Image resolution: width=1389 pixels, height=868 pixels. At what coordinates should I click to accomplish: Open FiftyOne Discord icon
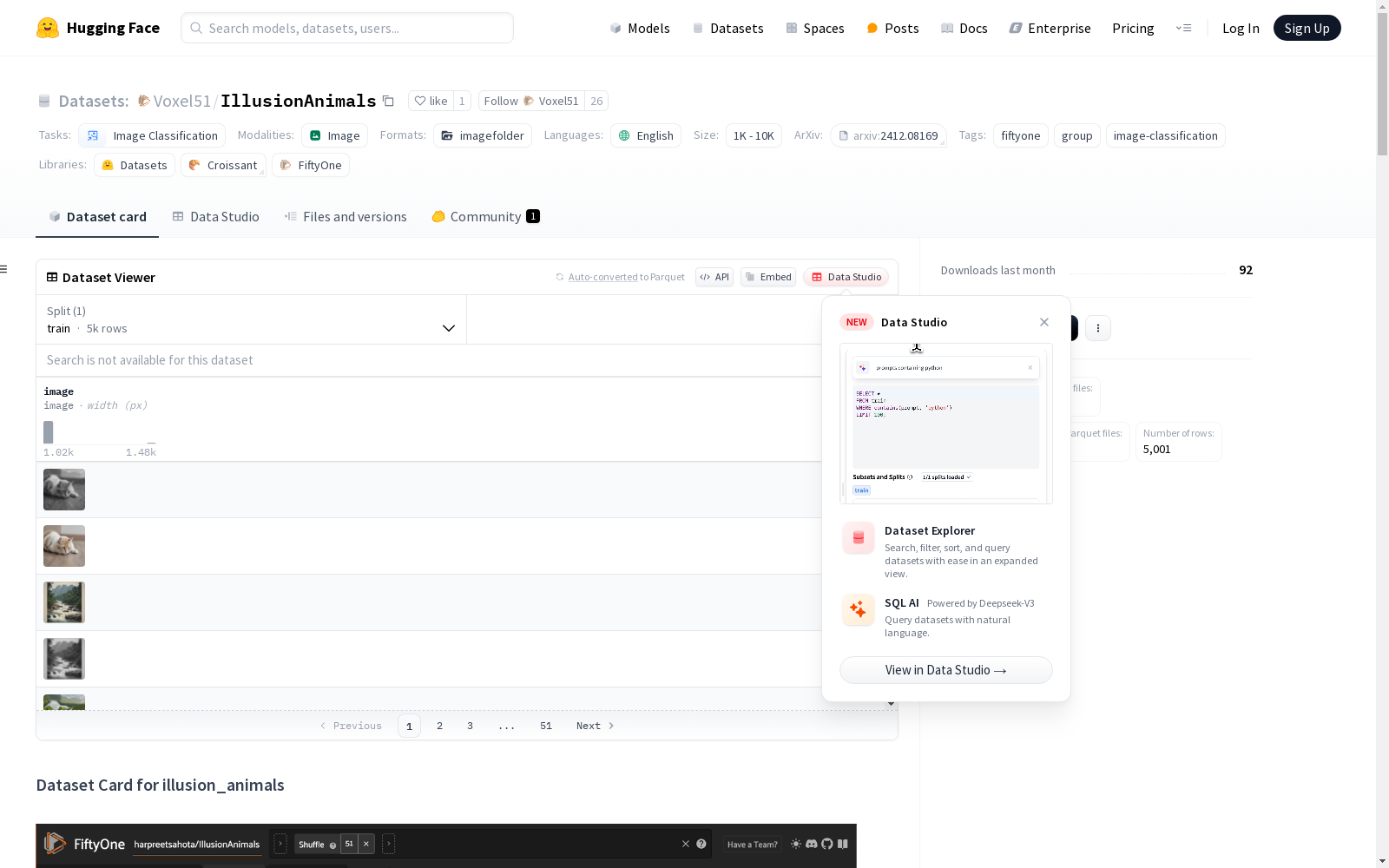click(x=812, y=844)
